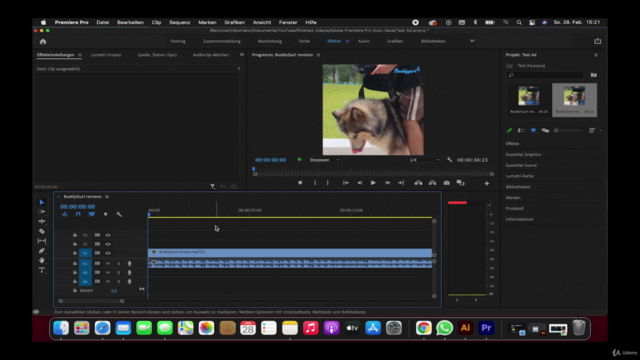The width and height of the screenshot is (640, 360).
Task: Toggle visibility eye of track V3
Action: 108,235
